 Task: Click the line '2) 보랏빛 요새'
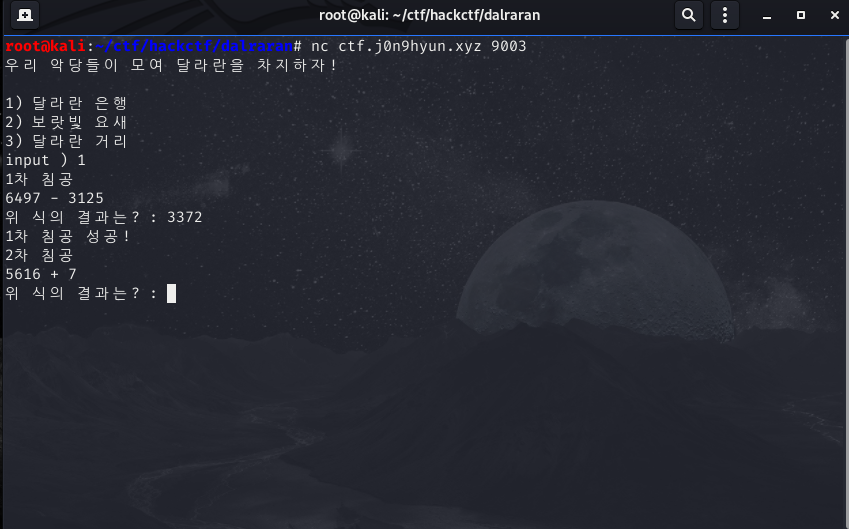[66, 122]
